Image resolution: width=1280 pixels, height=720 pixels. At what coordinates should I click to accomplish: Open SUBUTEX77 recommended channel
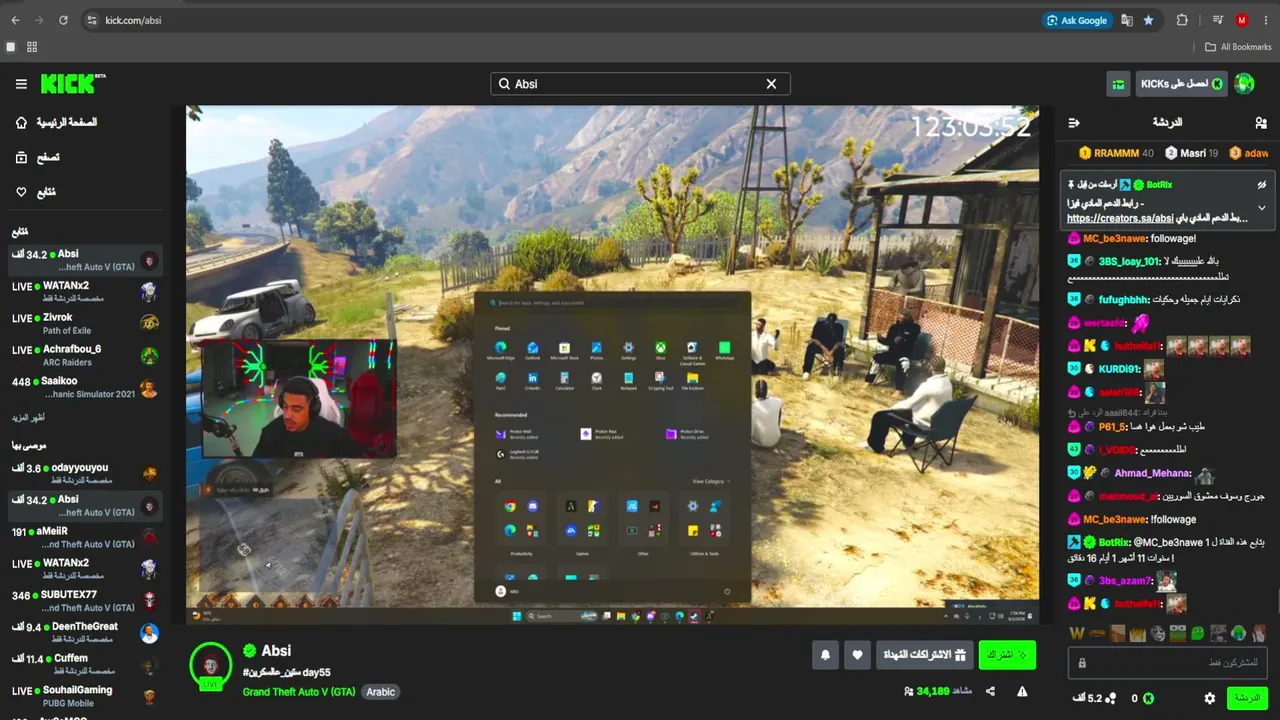click(x=84, y=601)
